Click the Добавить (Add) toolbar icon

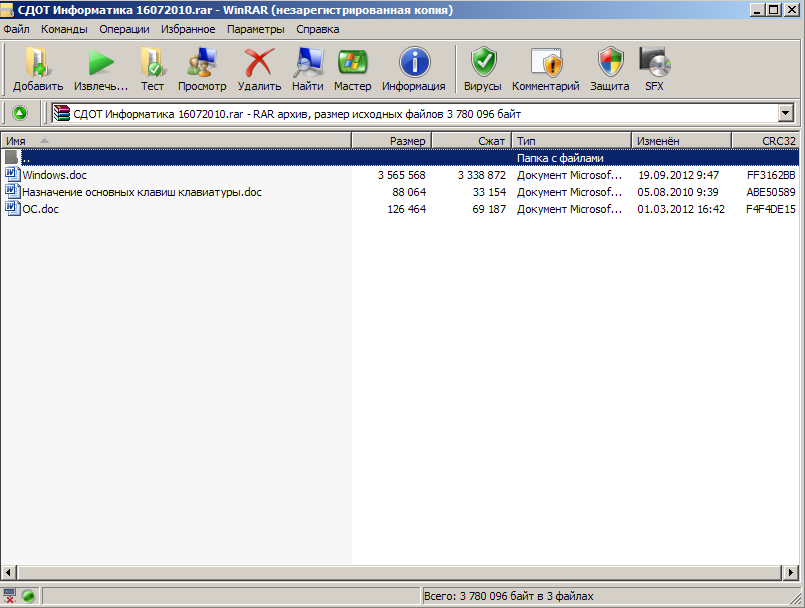click(37, 63)
